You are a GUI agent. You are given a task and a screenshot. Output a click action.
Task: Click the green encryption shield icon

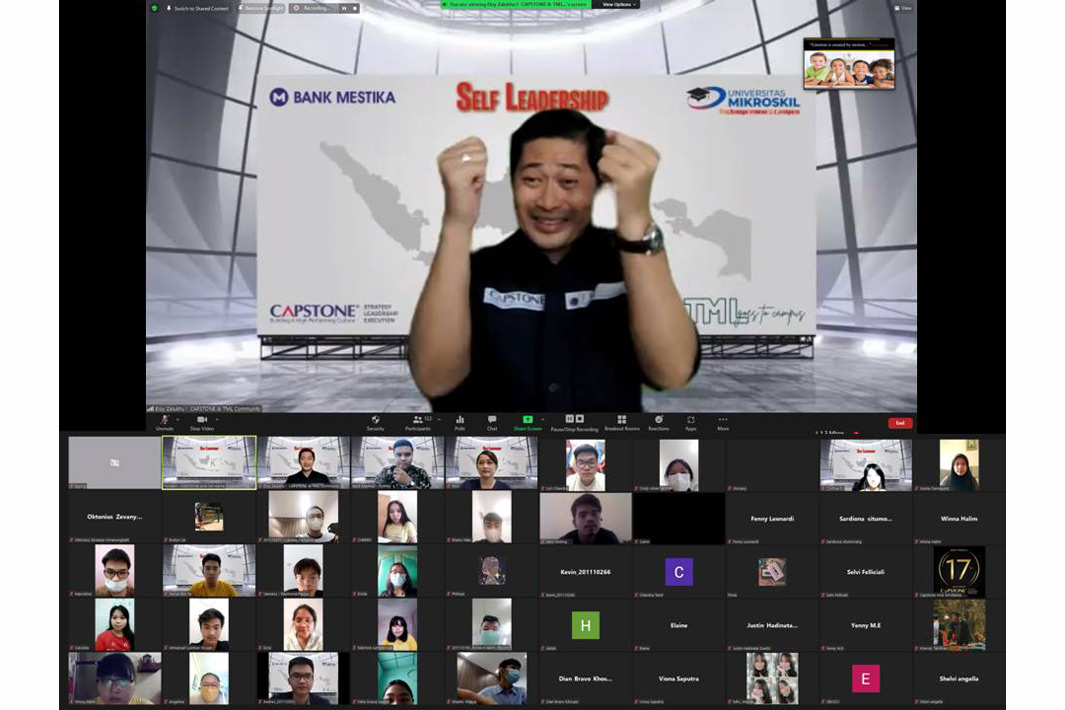click(x=155, y=8)
